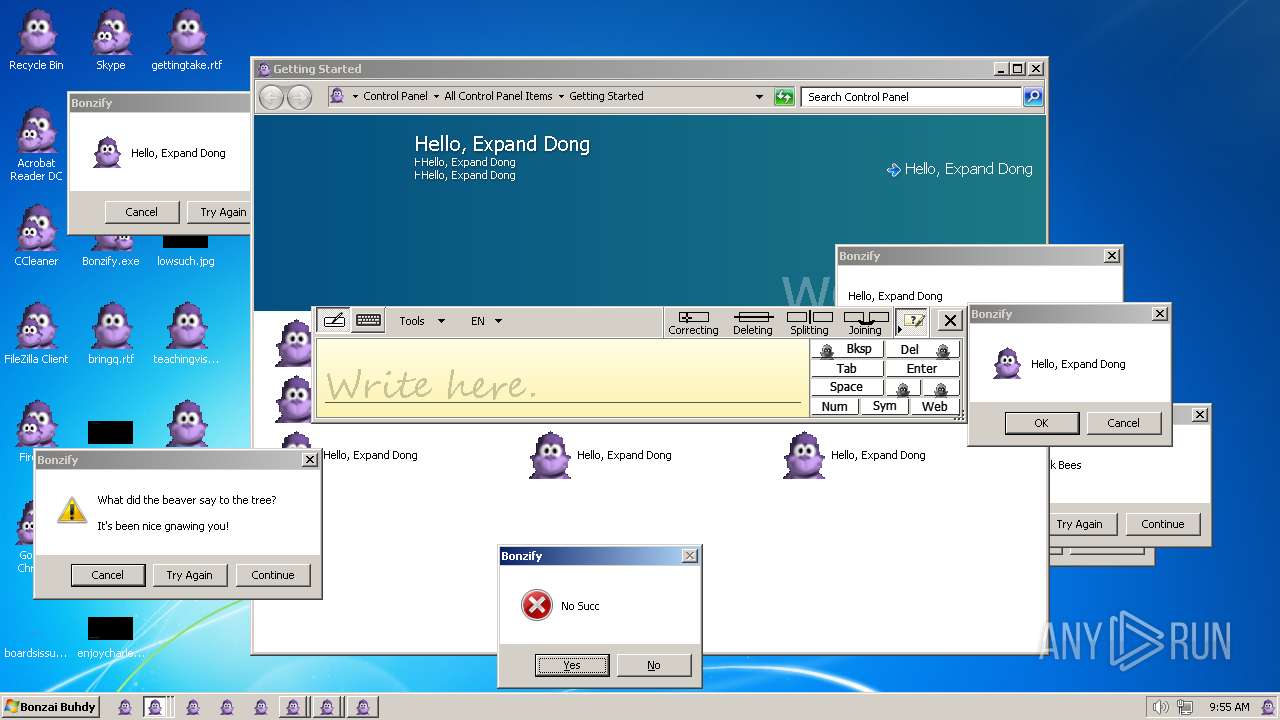Click Cancel in beaver joke dialog
Image resolution: width=1280 pixels, height=720 pixels.
coord(108,575)
